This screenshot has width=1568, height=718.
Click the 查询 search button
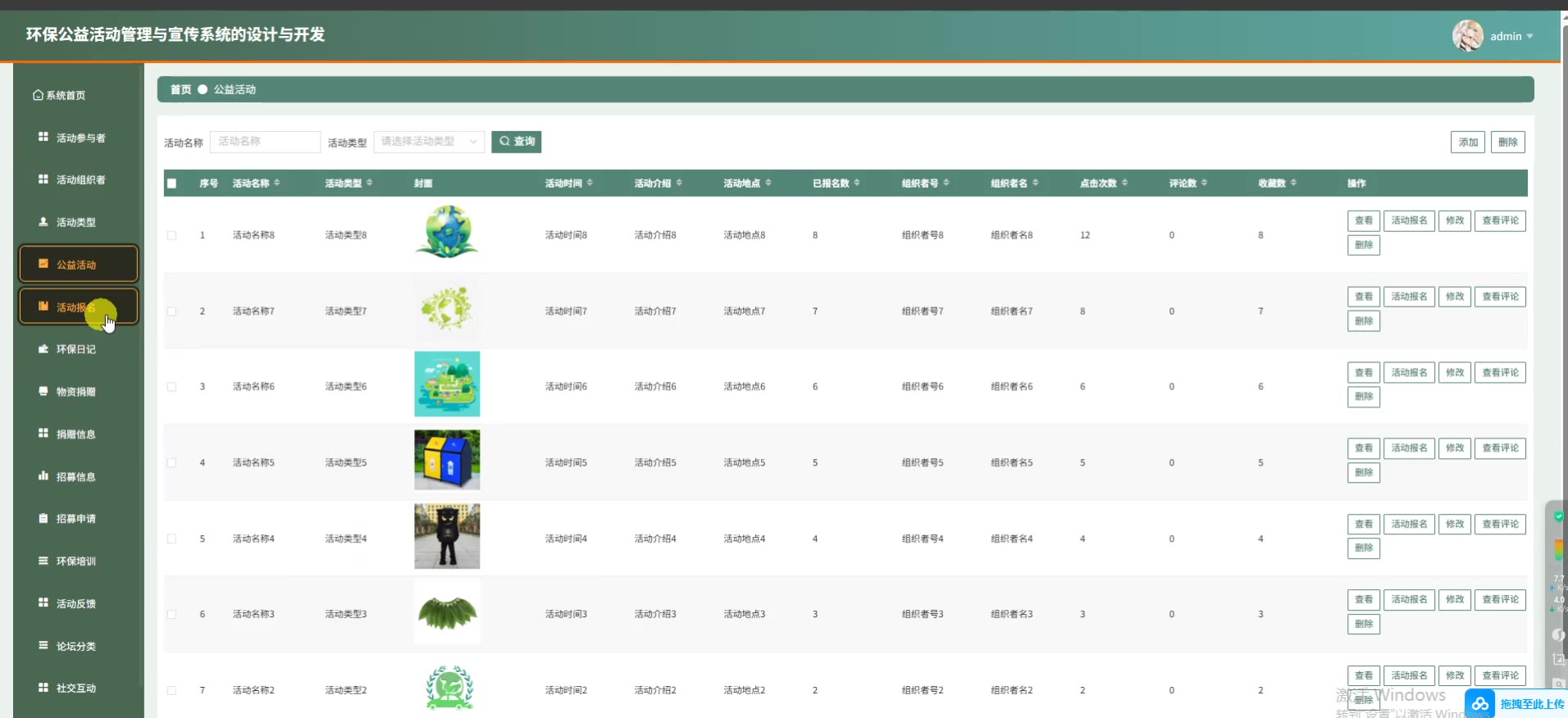click(517, 142)
